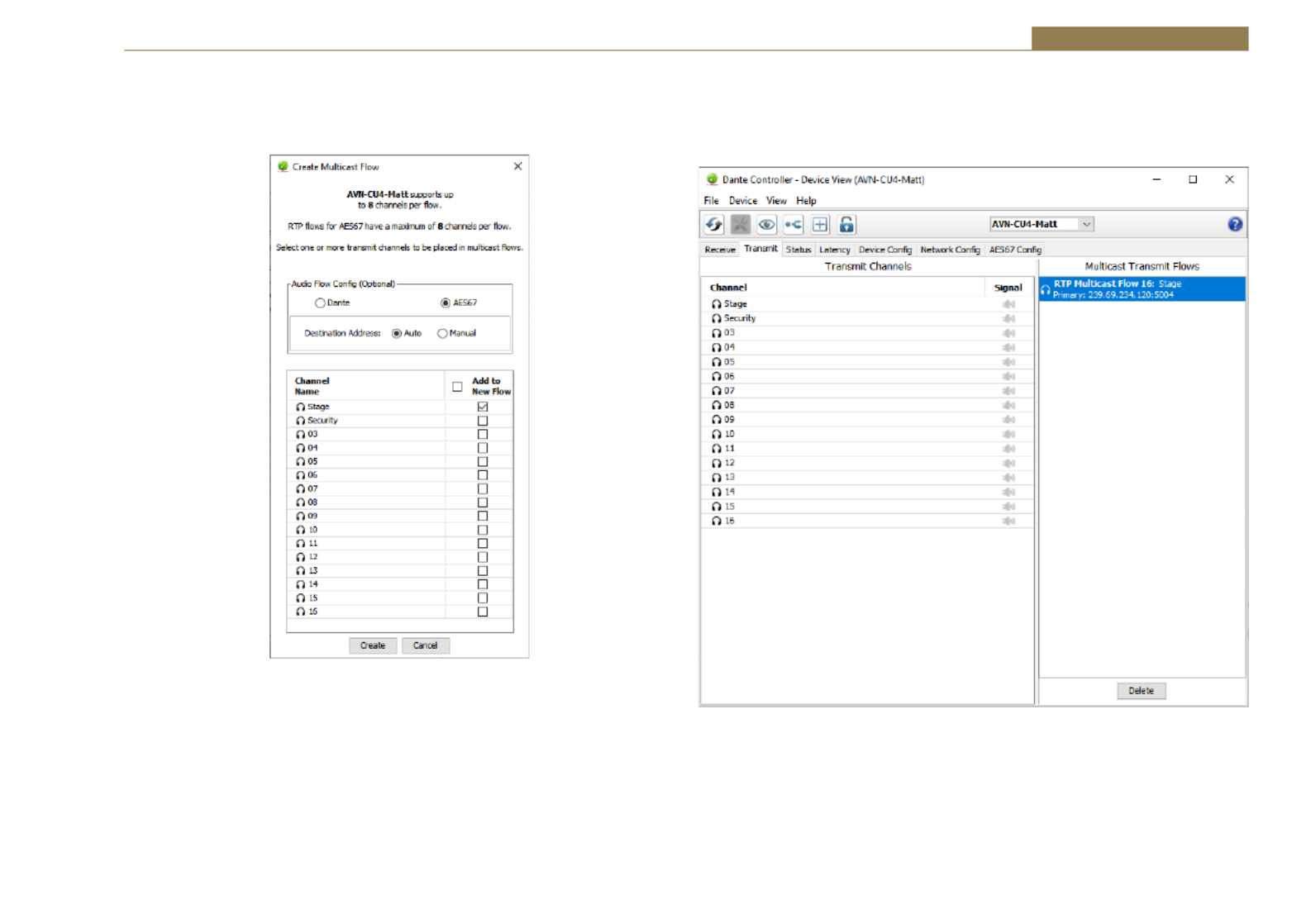Screen dimensions: 1311x924
Task: Click Channel Name column header in dialog
Action: pos(366,386)
